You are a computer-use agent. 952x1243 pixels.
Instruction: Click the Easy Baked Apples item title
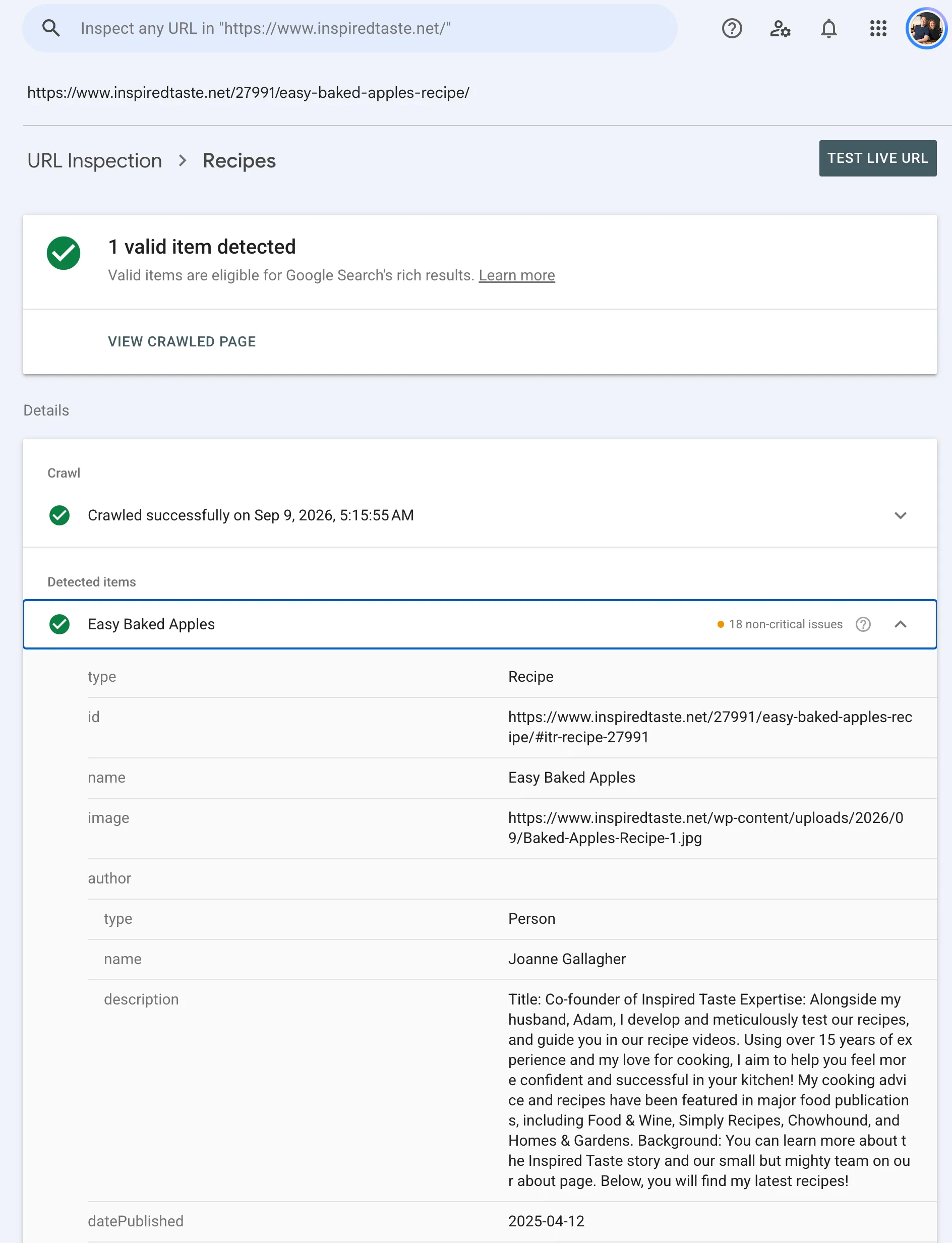(x=151, y=624)
